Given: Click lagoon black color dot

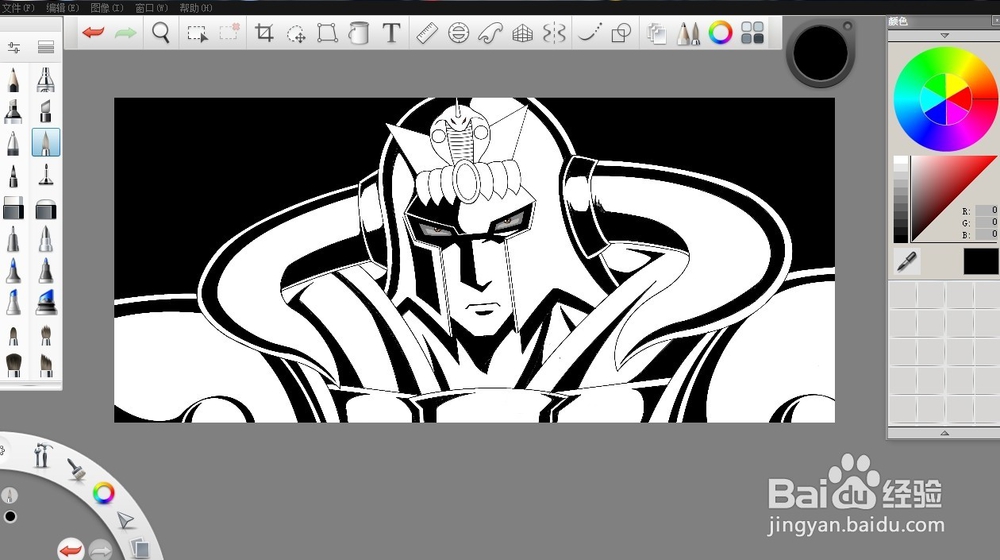Looking at the screenshot, I should pyautogui.click(x=10, y=517).
